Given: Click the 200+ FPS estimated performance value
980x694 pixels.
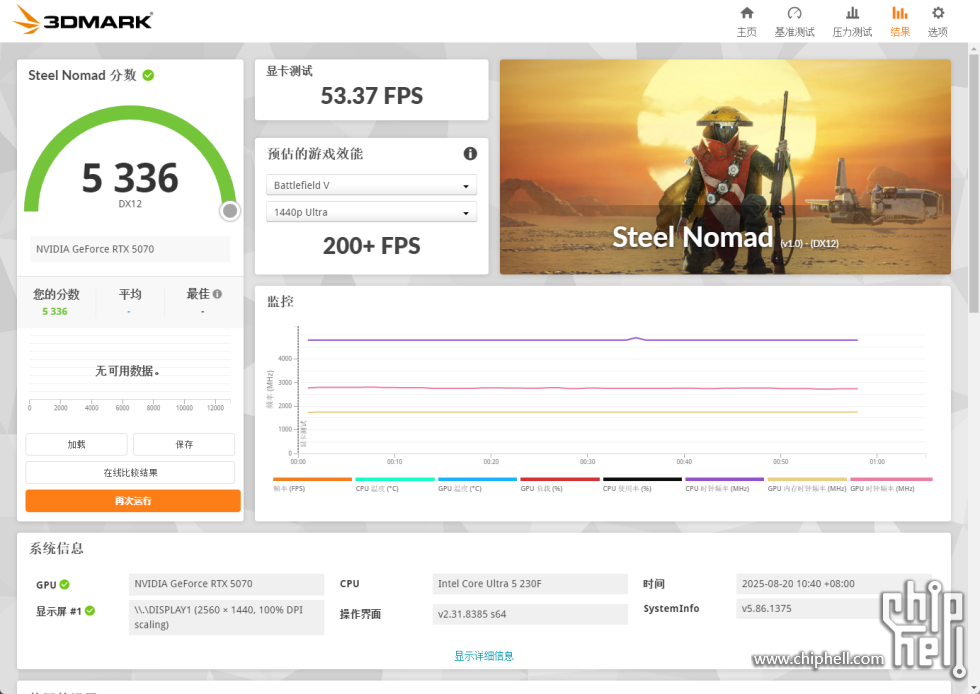Looking at the screenshot, I should pyautogui.click(x=371, y=246).
